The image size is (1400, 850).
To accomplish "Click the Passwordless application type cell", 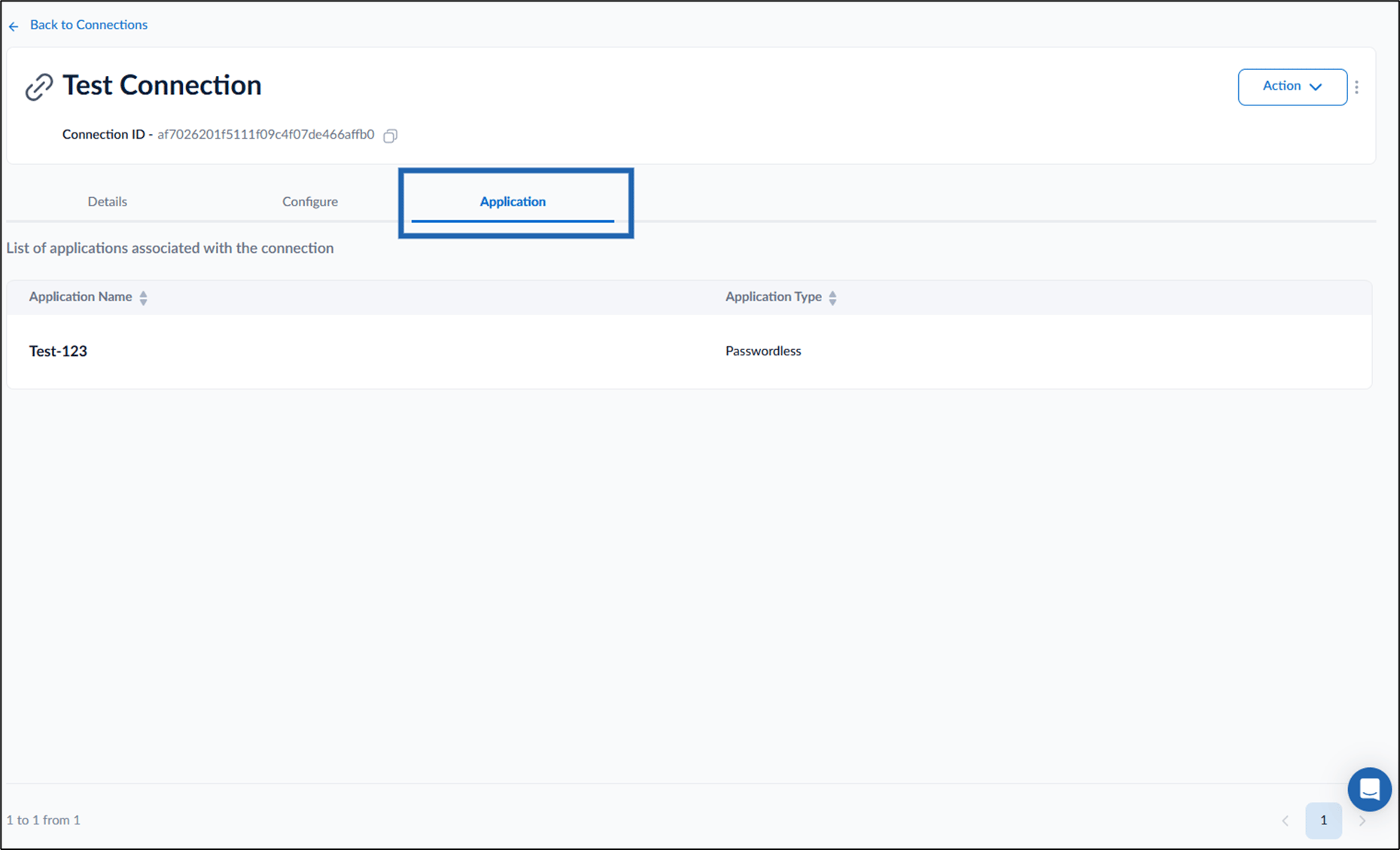I will [762, 351].
